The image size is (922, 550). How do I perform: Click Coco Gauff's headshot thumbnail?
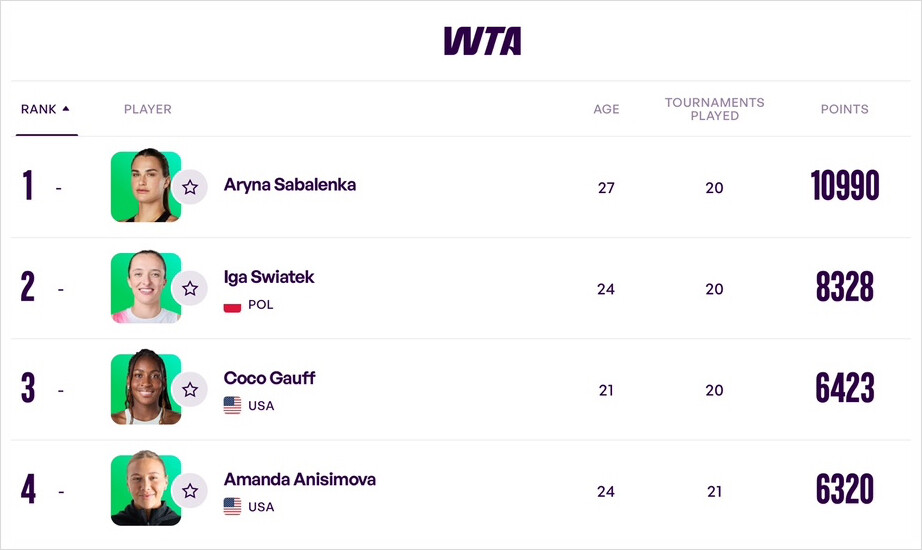click(x=146, y=389)
